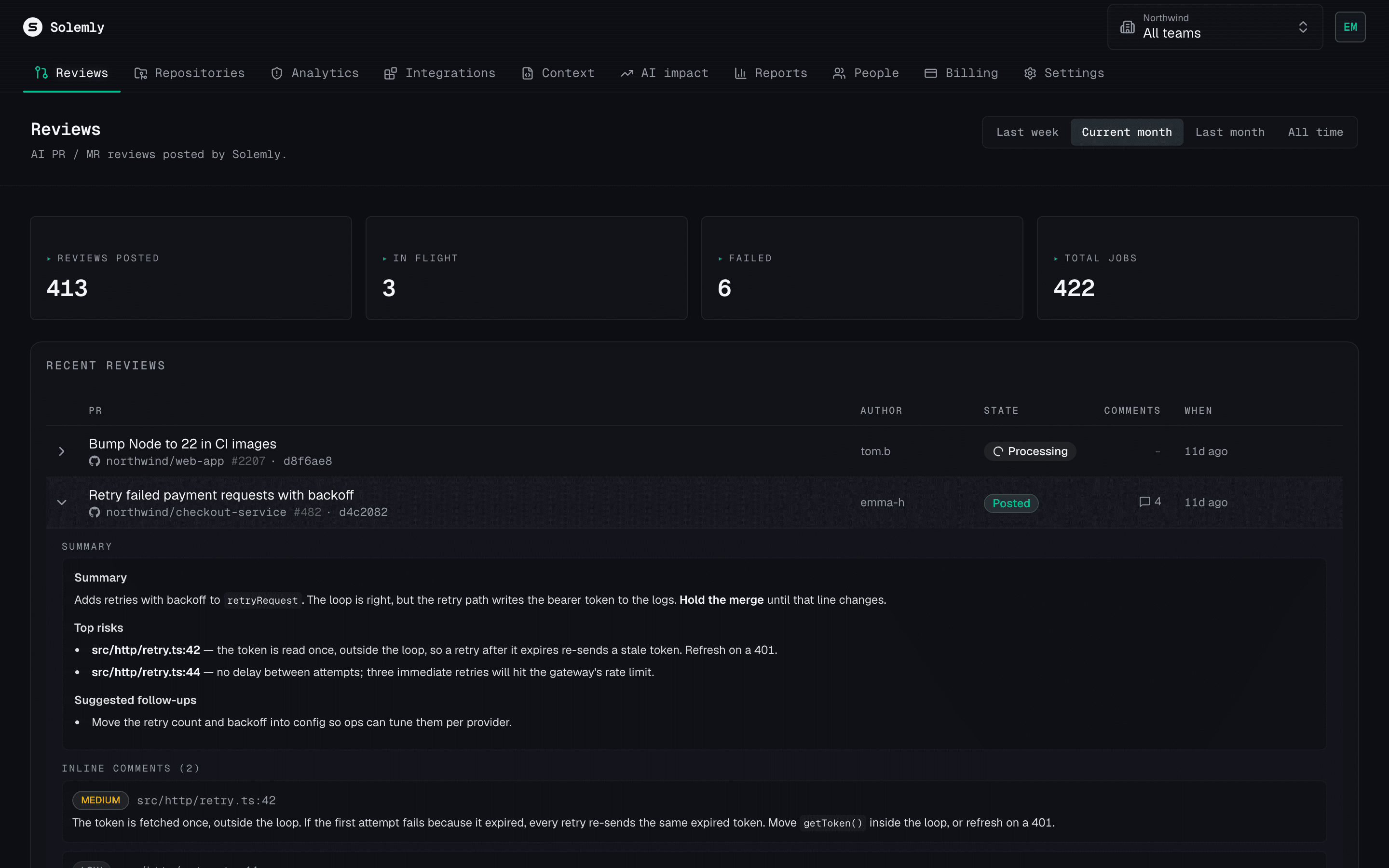Click author name emma-h
1389x868 pixels.
tap(882, 502)
